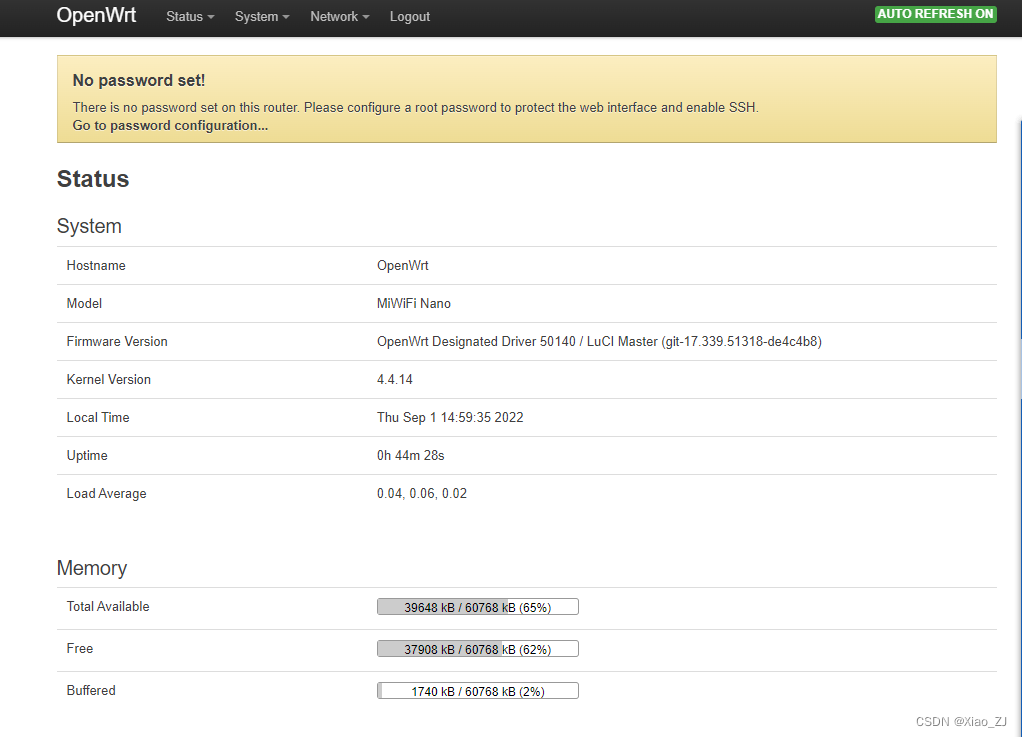Click the Free memory progress bar

pos(478,649)
